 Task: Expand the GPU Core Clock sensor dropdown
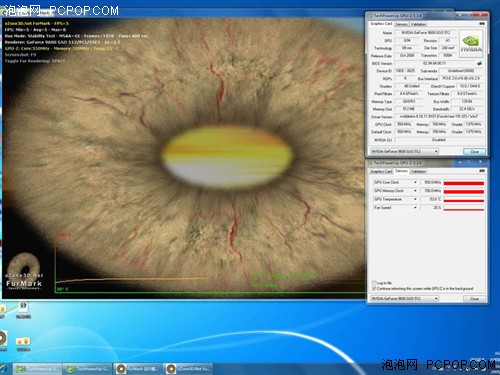415,182
